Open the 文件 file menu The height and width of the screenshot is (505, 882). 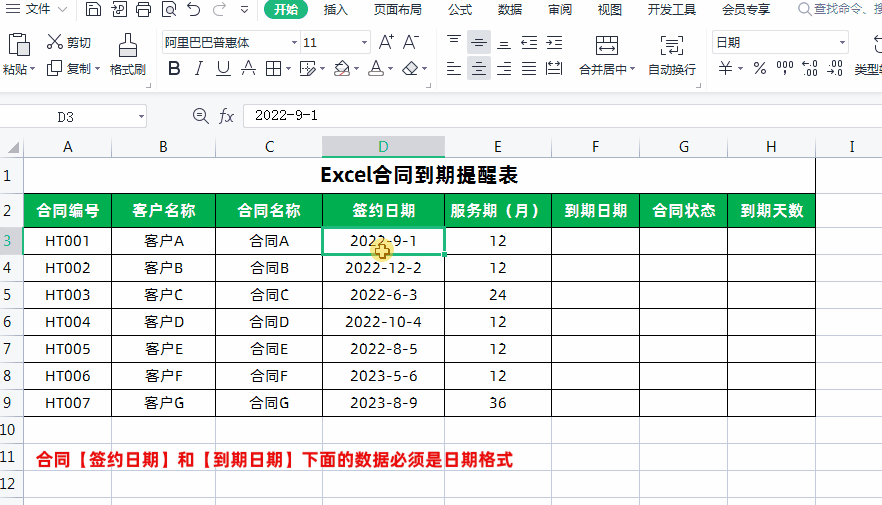(x=36, y=9)
